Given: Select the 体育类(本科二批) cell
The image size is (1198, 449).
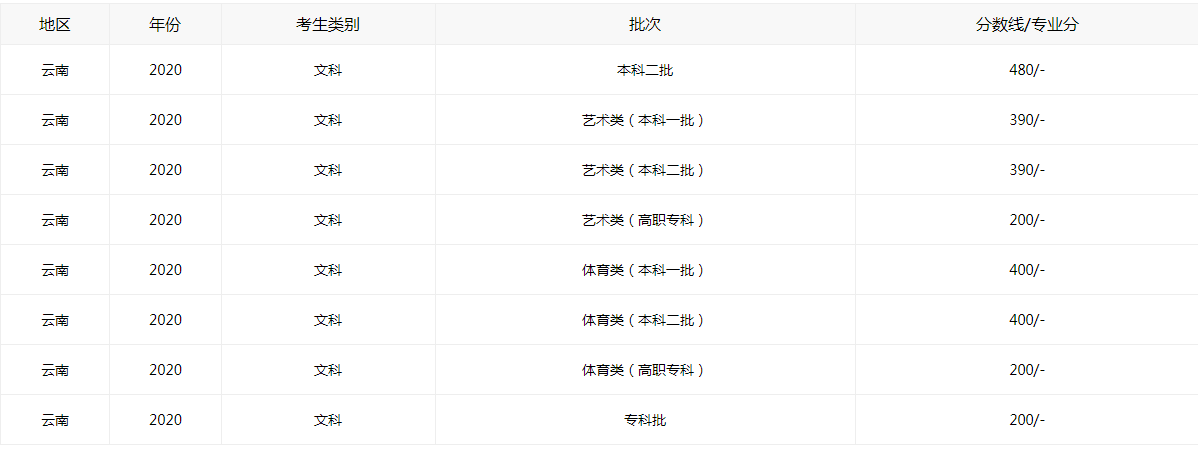Looking at the screenshot, I should [645, 320].
